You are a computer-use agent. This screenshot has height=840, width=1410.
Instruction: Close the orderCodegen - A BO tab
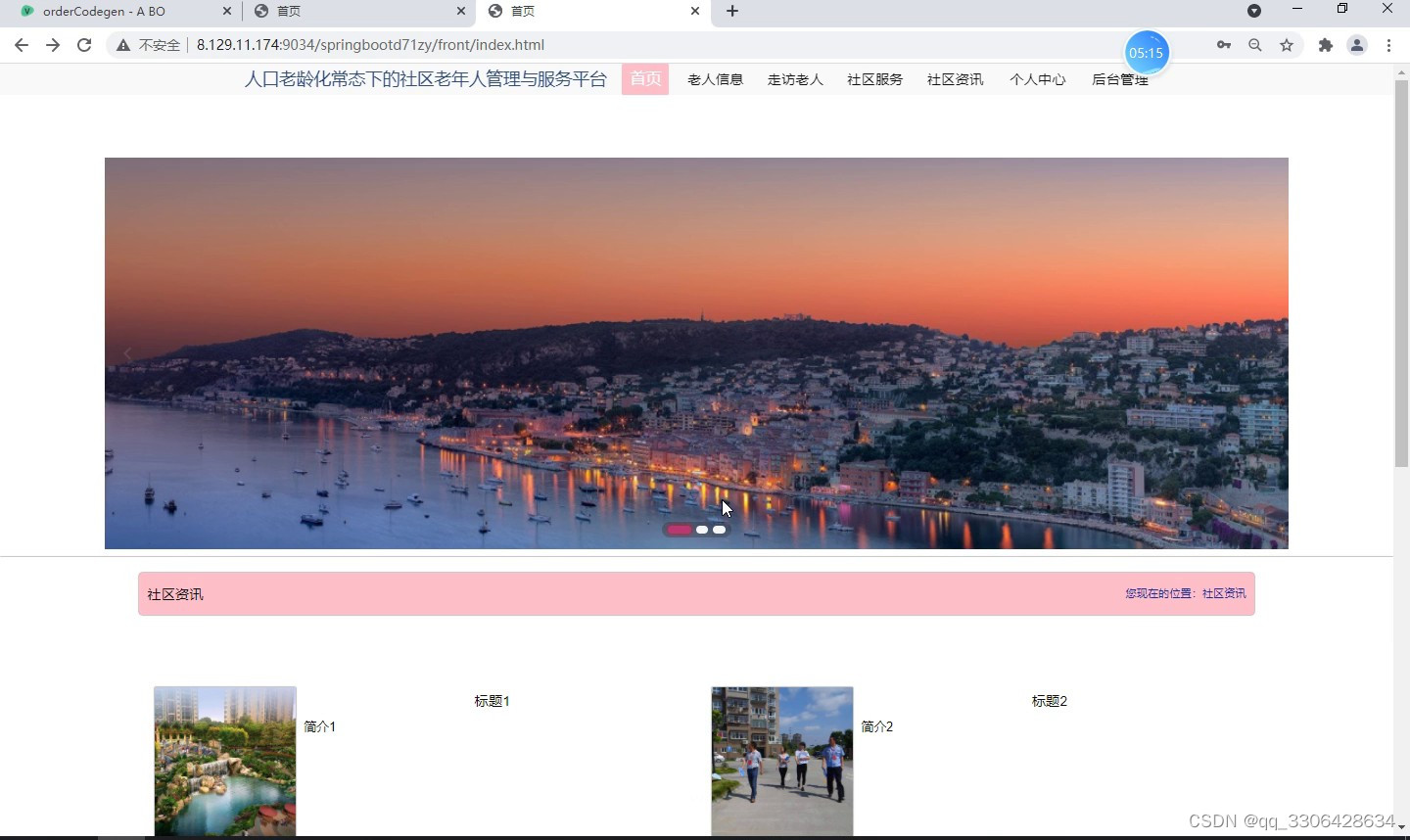click(x=227, y=12)
